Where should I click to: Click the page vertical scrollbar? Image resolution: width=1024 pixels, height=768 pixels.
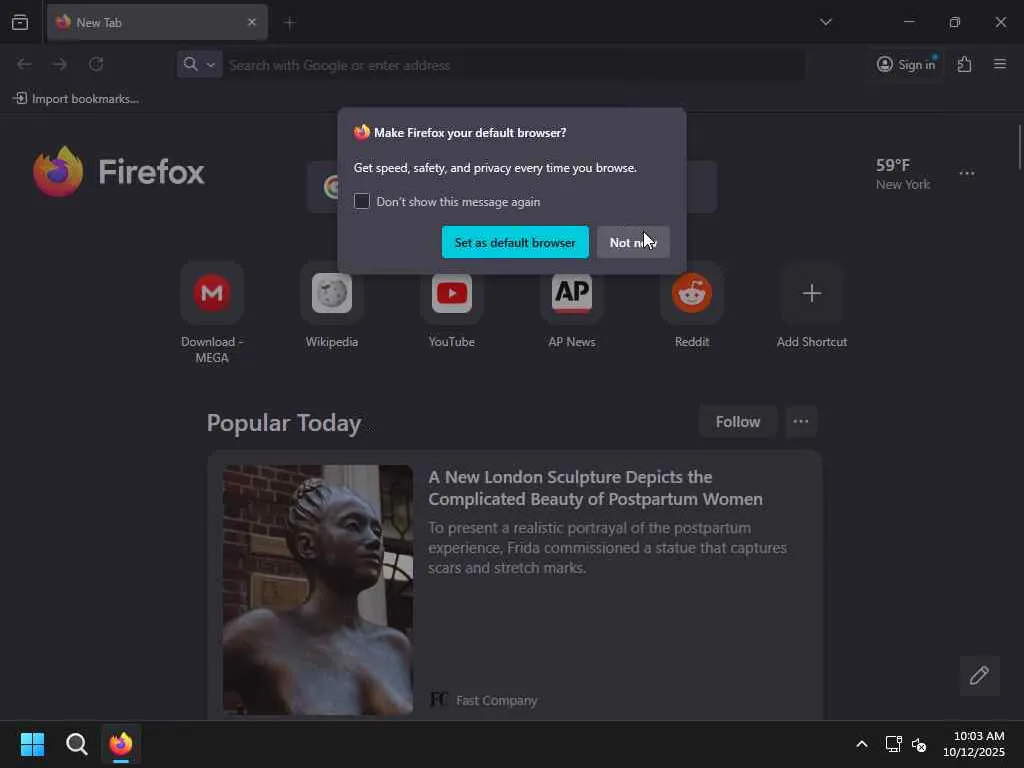1019,147
